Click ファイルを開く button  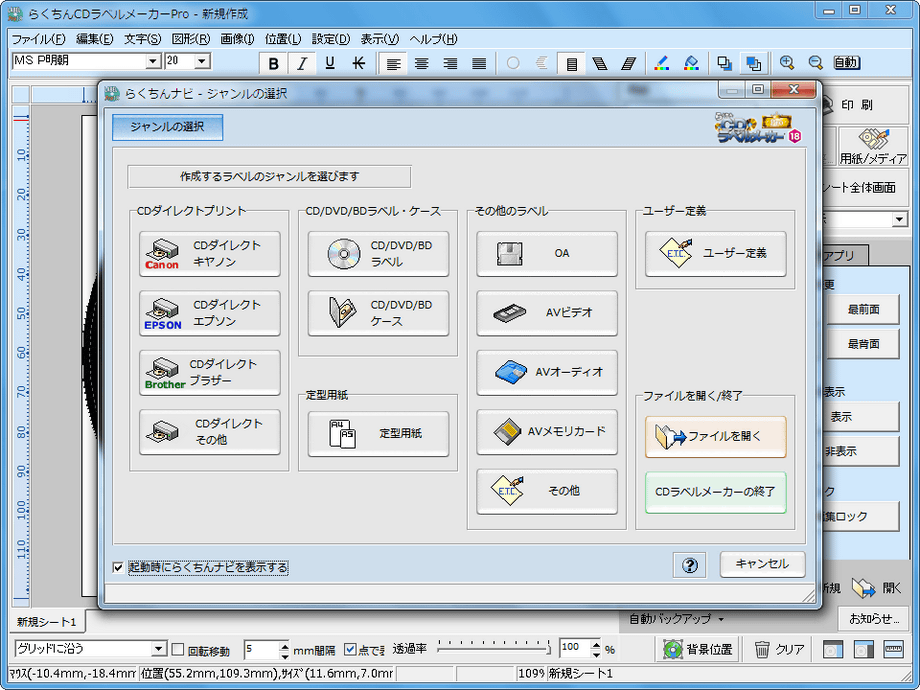tap(716, 437)
